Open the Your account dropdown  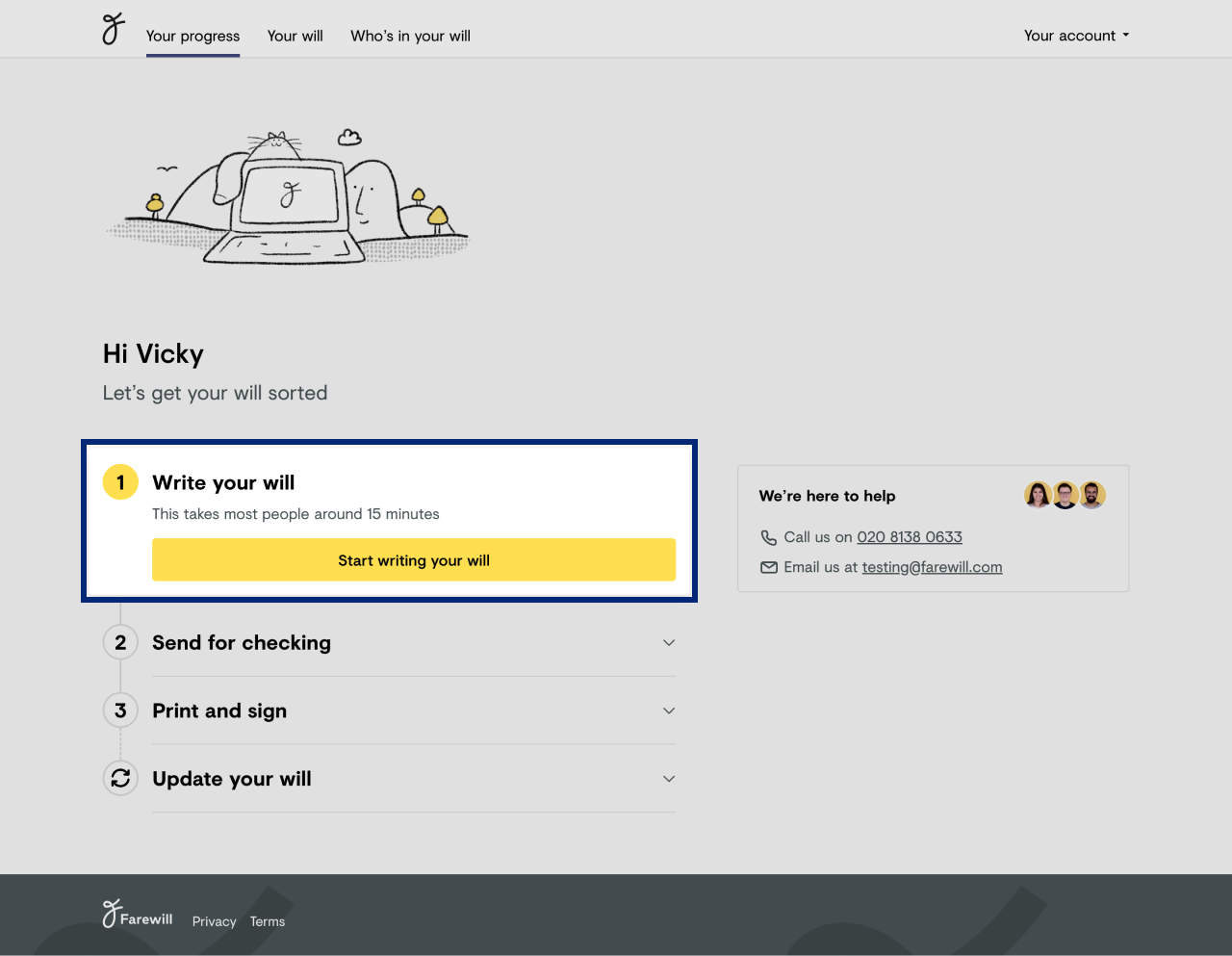1076,36
